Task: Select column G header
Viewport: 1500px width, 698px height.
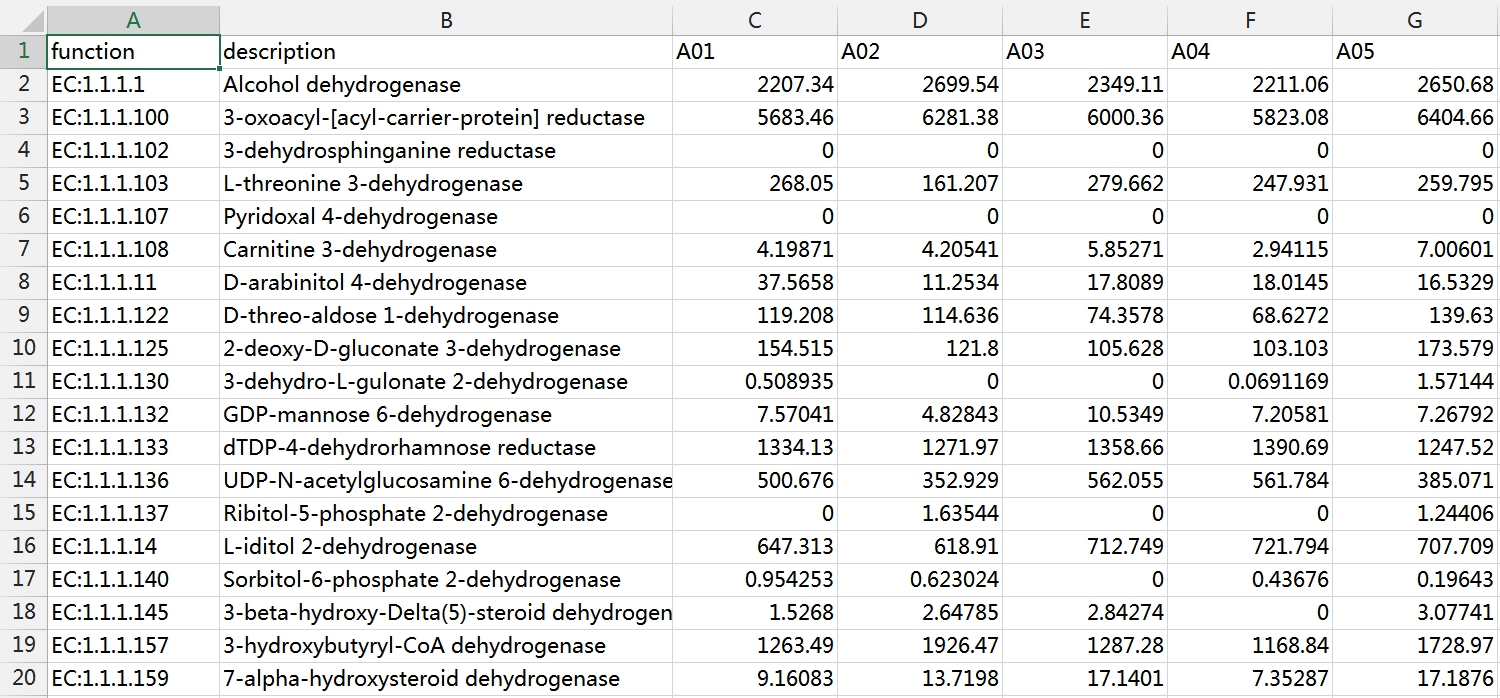Action: tap(1415, 20)
